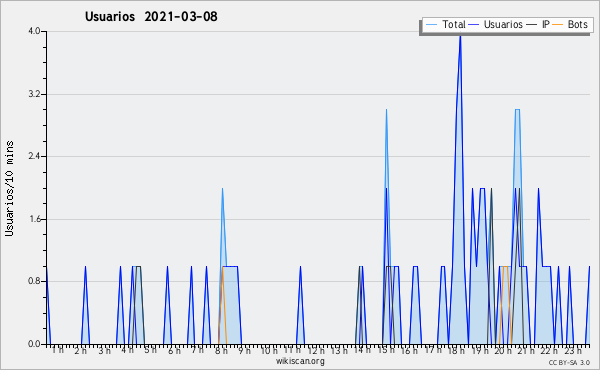Click the "23 h" x-axis label
Image resolution: width=600 pixels, height=370 pixels.
click(573, 350)
